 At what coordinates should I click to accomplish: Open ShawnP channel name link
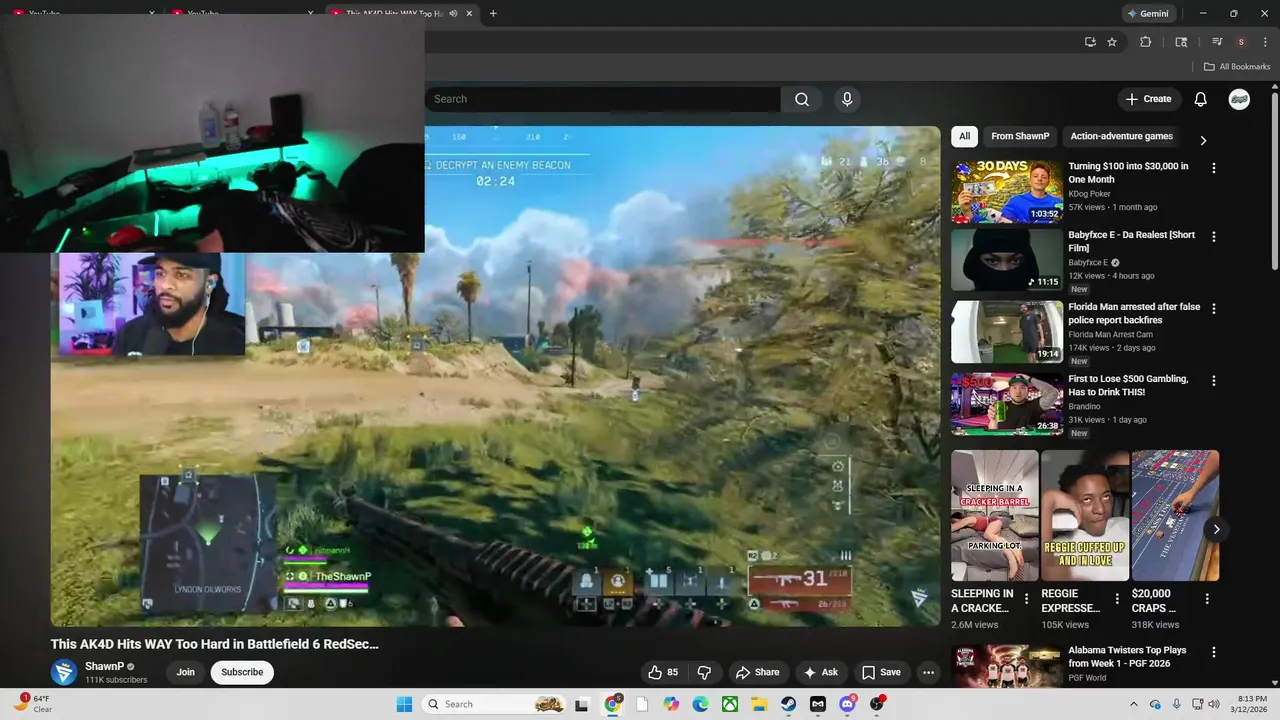tap(103, 666)
